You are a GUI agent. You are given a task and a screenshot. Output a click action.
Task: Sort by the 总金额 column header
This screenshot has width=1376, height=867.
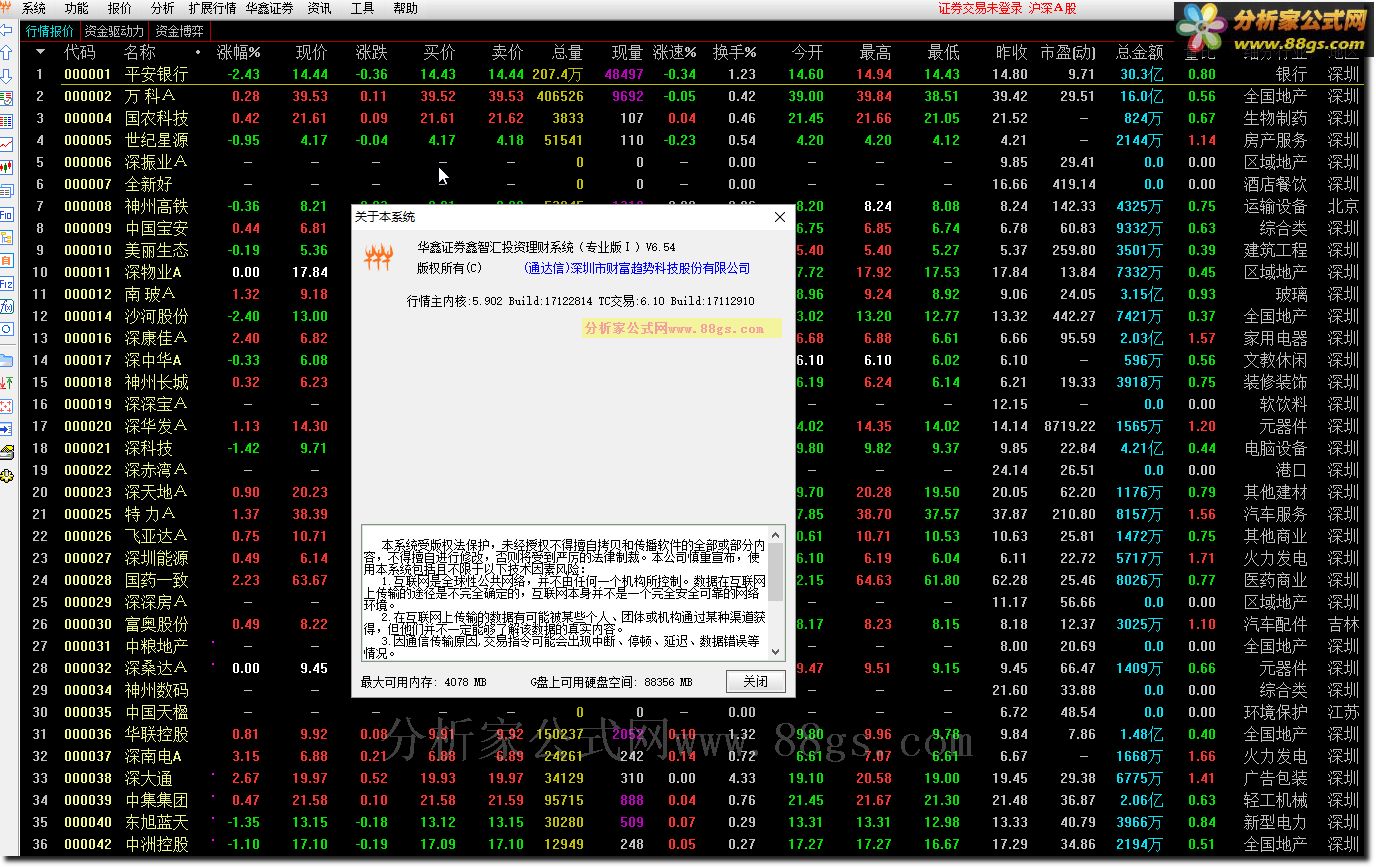[x=1139, y=52]
